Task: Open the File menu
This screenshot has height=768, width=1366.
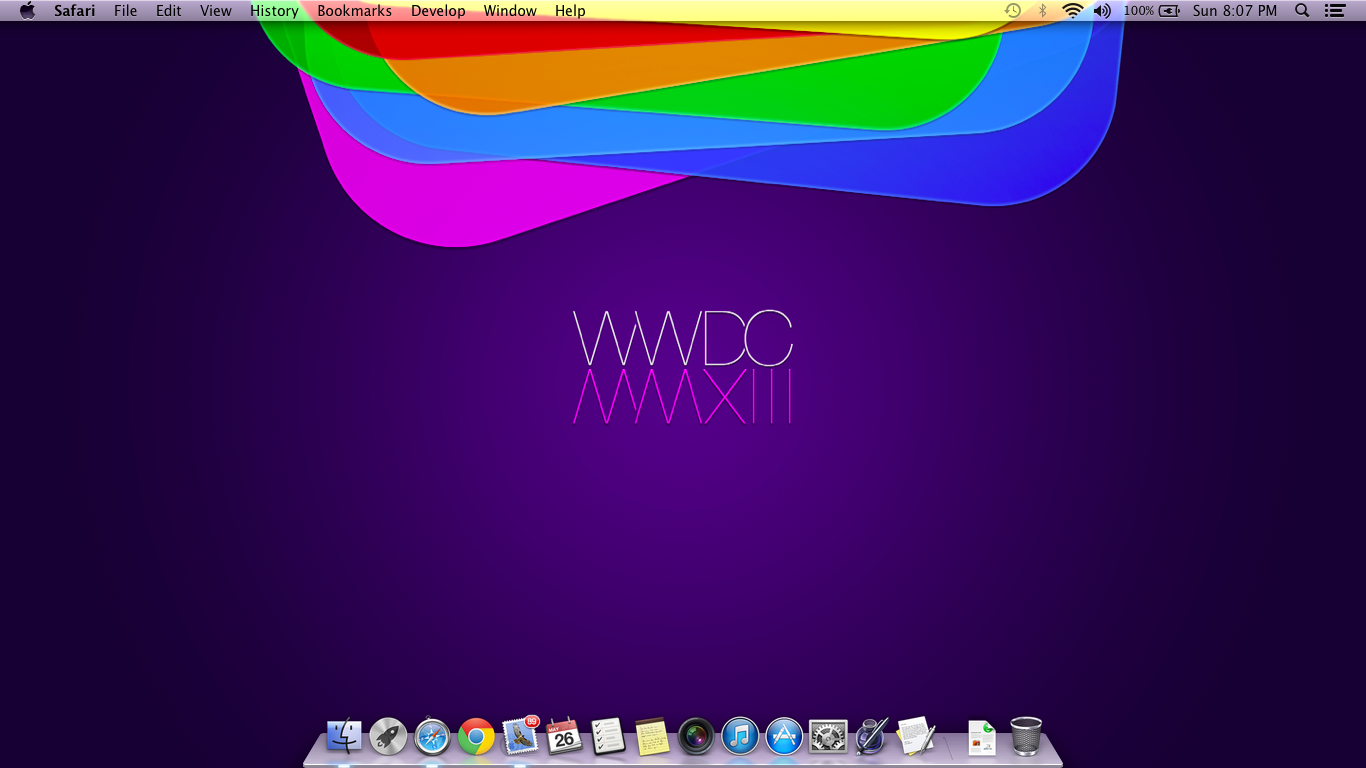Action: (125, 11)
